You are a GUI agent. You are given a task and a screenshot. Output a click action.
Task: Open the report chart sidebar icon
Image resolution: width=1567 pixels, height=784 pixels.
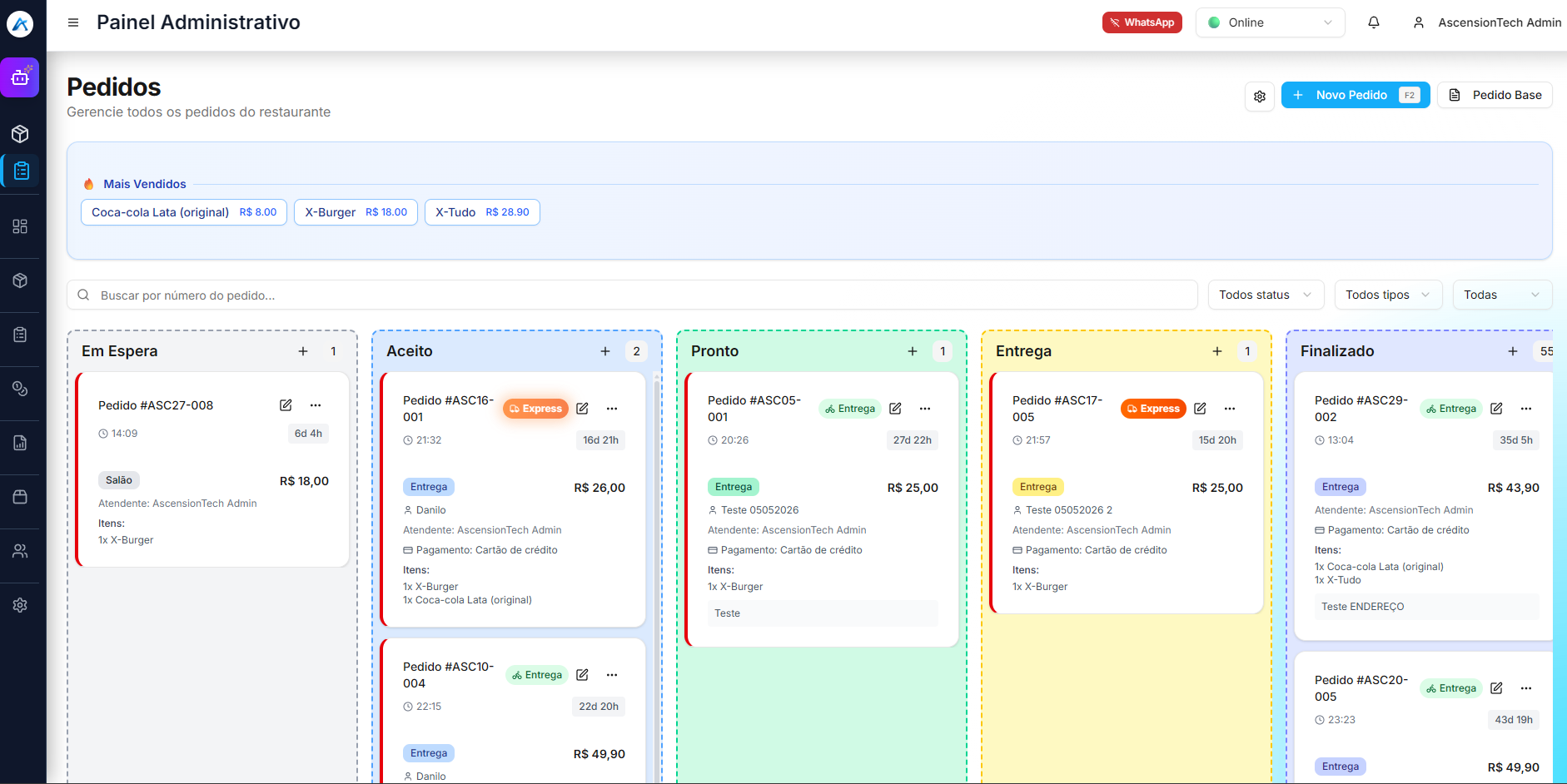pos(20,443)
